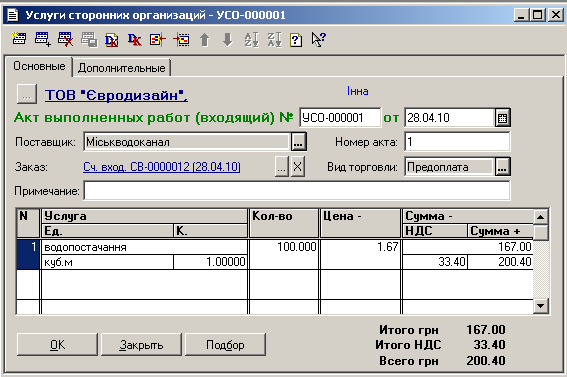Clear the order with the X button

(297, 167)
